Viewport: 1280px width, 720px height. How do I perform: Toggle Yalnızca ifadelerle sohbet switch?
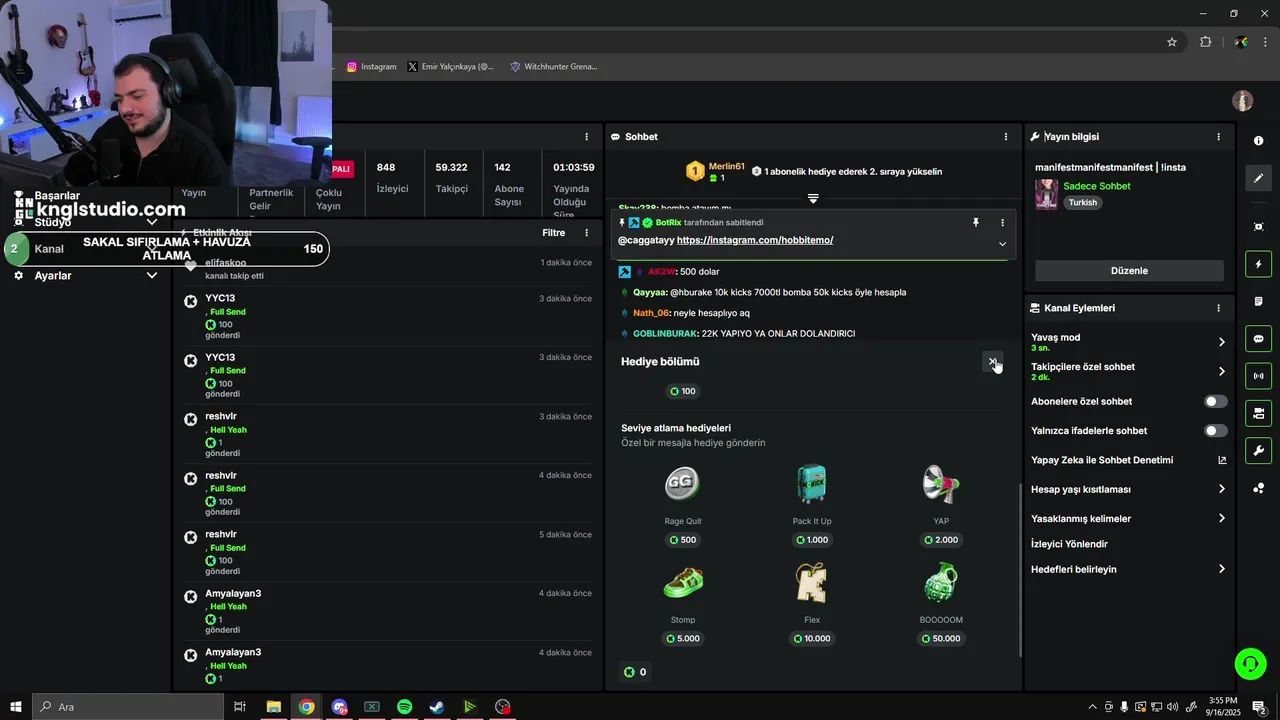[x=1215, y=431]
